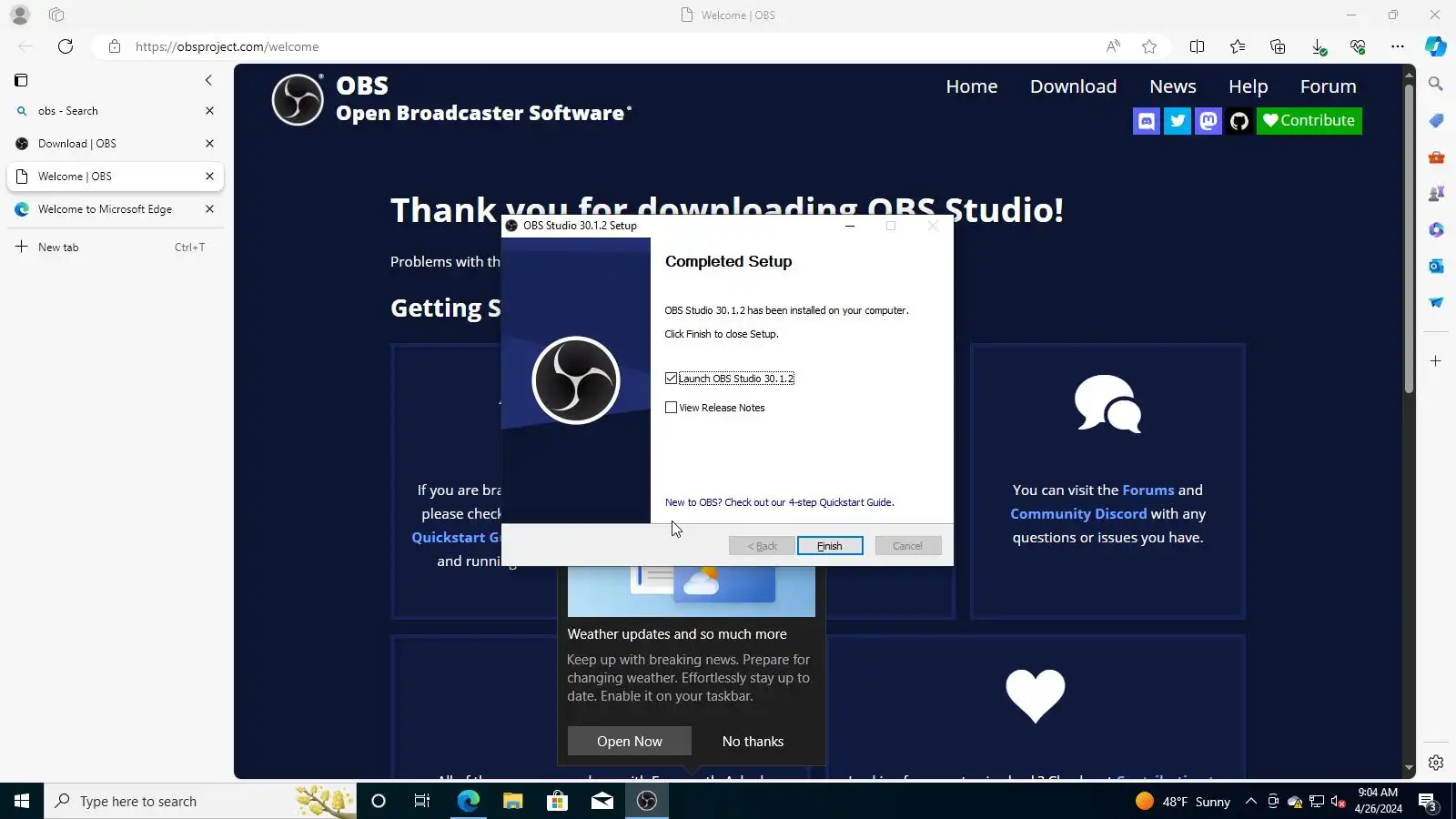Open OBS Studio setup taskbar icon

(x=647, y=801)
